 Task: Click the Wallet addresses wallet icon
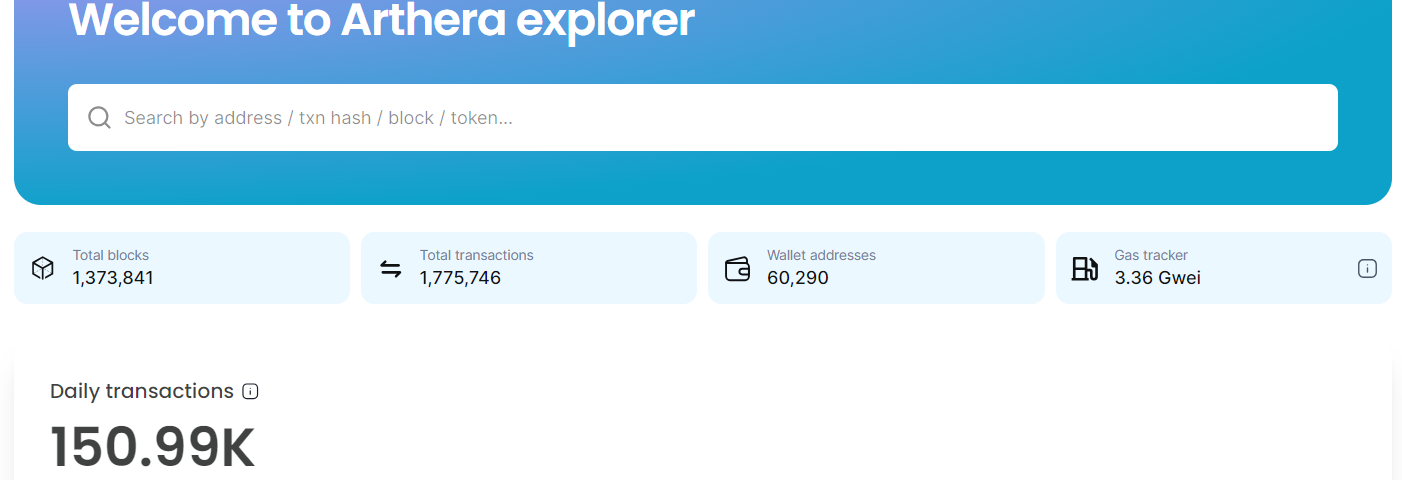(x=737, y=268)
